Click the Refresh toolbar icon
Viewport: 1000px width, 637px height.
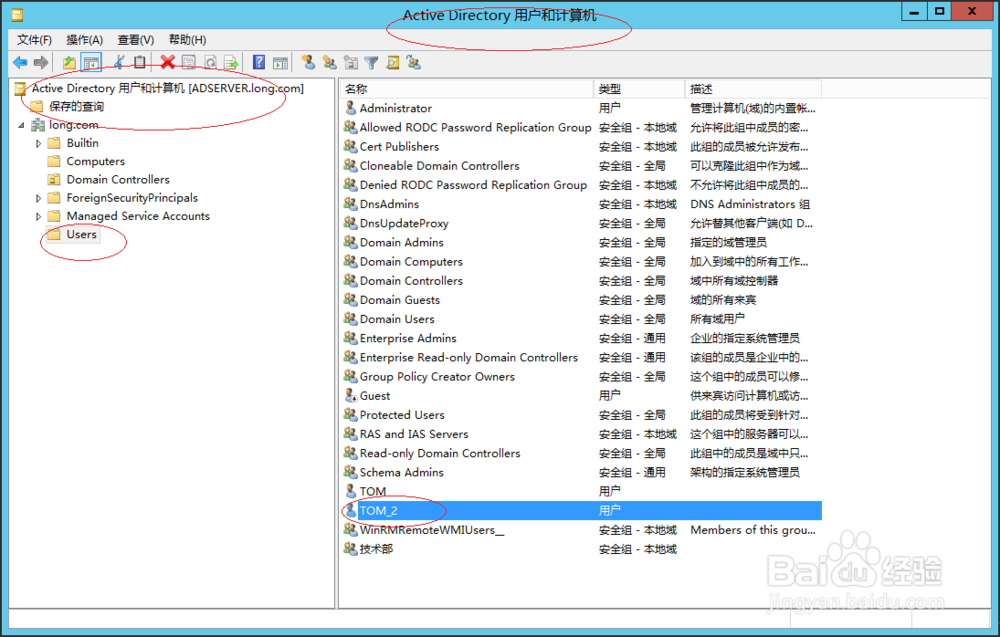(210, 62)
